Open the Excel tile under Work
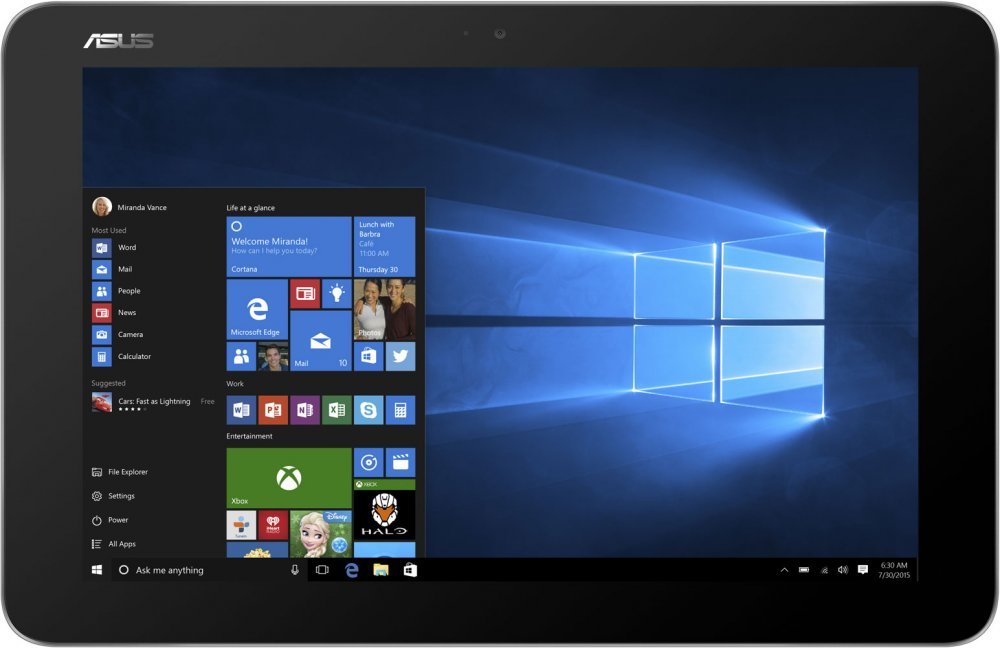Viewport: 1000px width, 648px height. pos(337,410)
